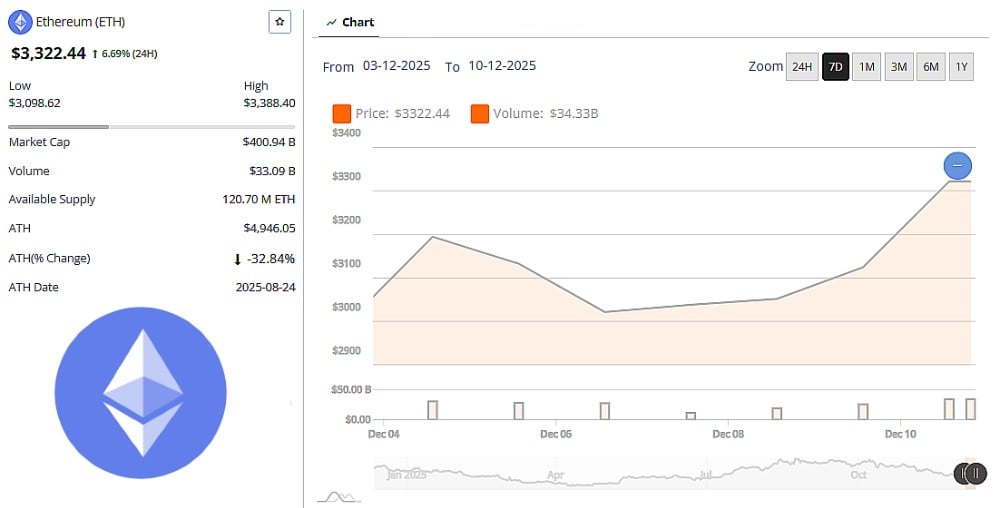The image size is (1000, 508).
Task: Click the Dec 08 axis label
Action: [728, 434]
